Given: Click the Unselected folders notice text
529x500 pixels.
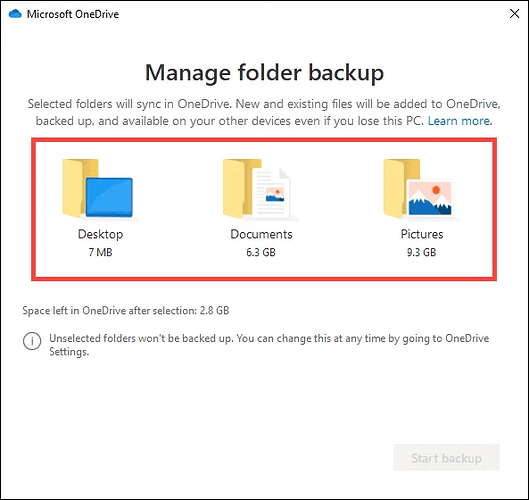Looking at the screenshot, I should tap(269, 345).
